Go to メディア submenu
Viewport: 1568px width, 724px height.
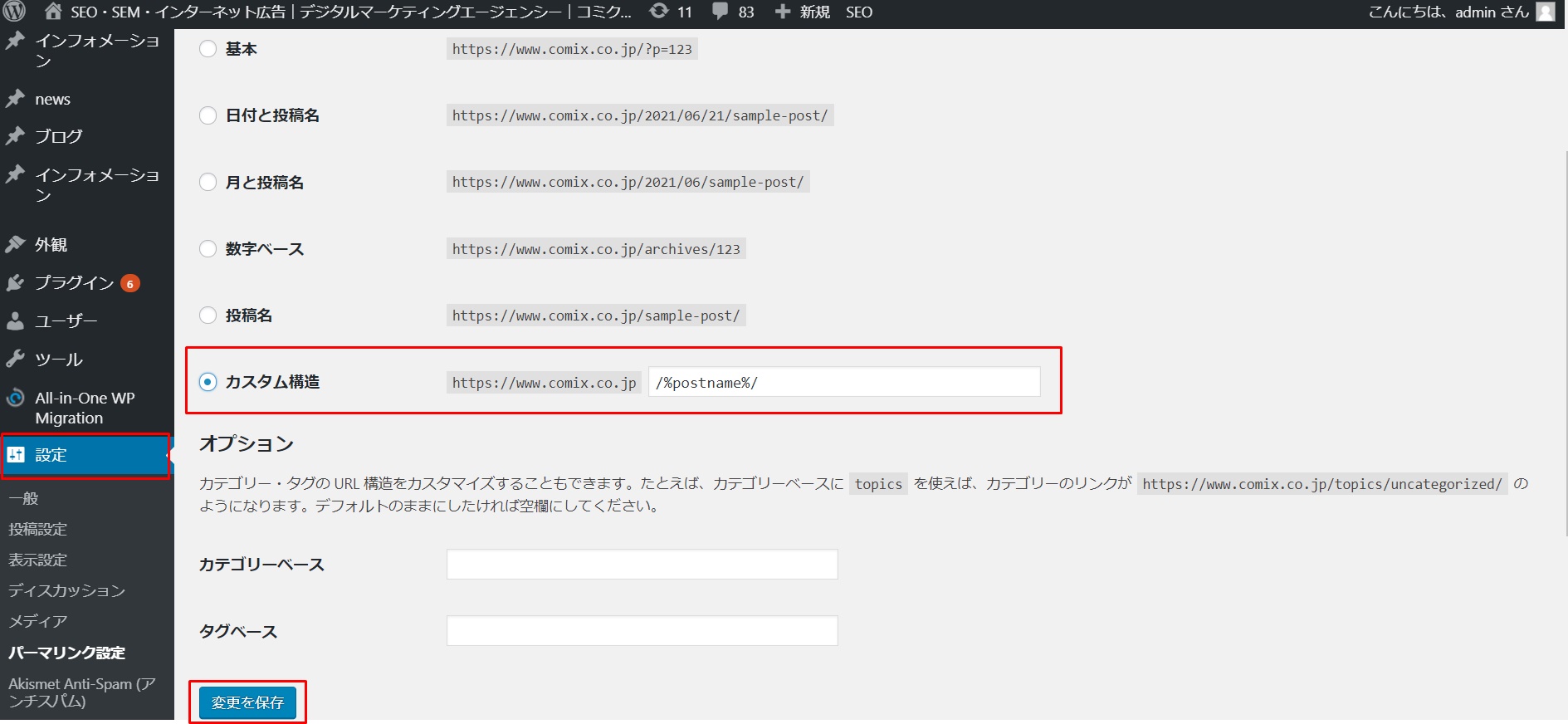[37, 621]
